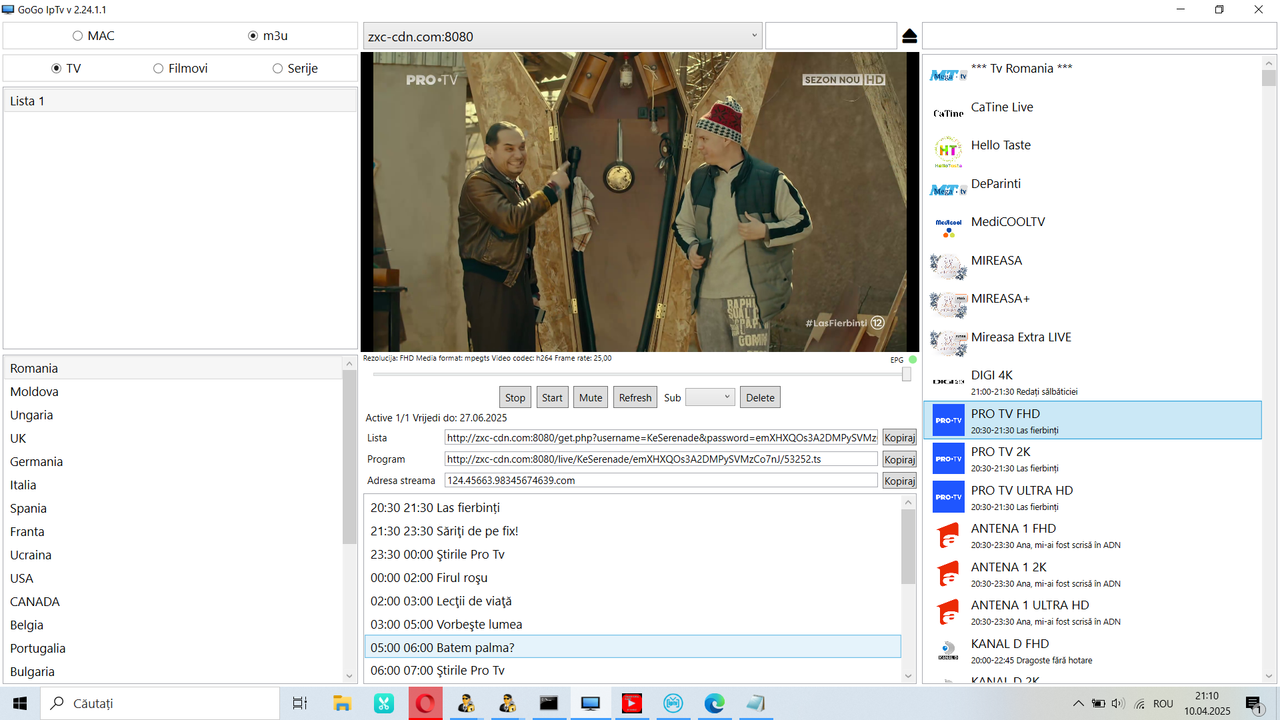The height and width of the screenshot is (720, 1280).
Task: Click the empty field beside the eject icon
Action: [831, 36]
